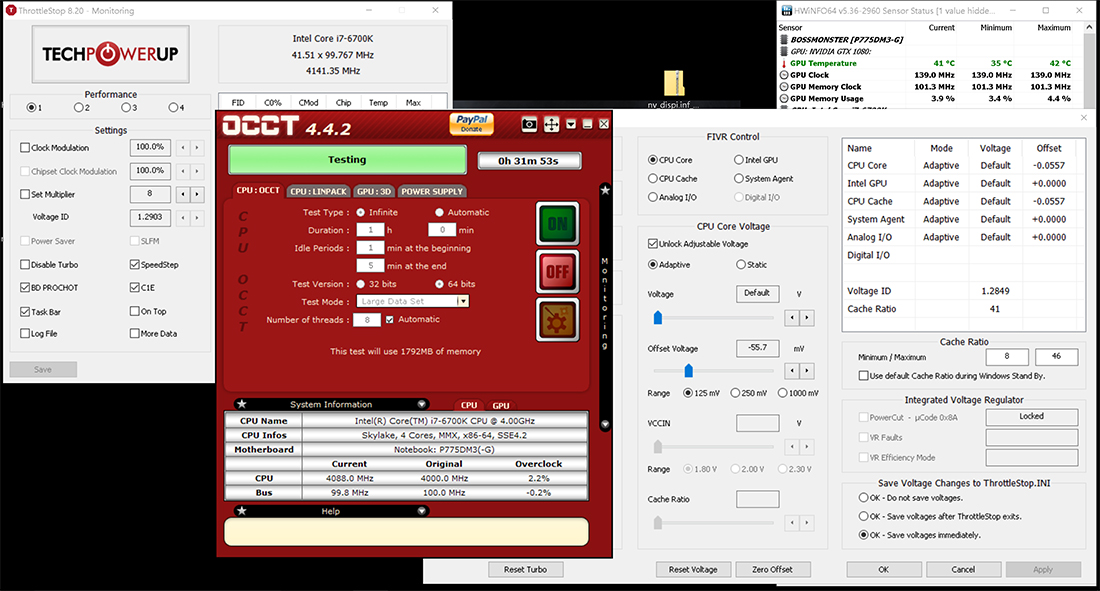The width and height of the screenshot is (1100, 591).
Task: Click the ThrottleStop title bar icon
Action: [11, 11]
